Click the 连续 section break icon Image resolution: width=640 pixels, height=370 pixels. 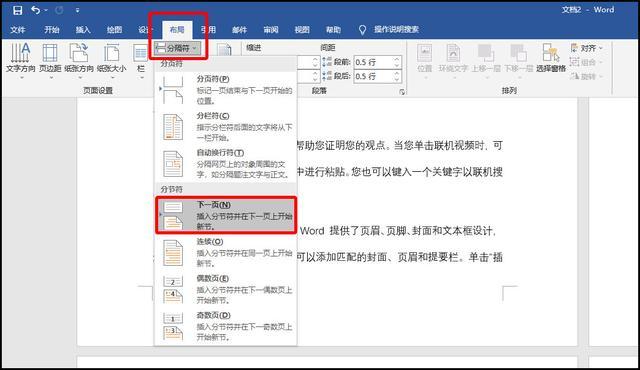(x=173, y=253)
